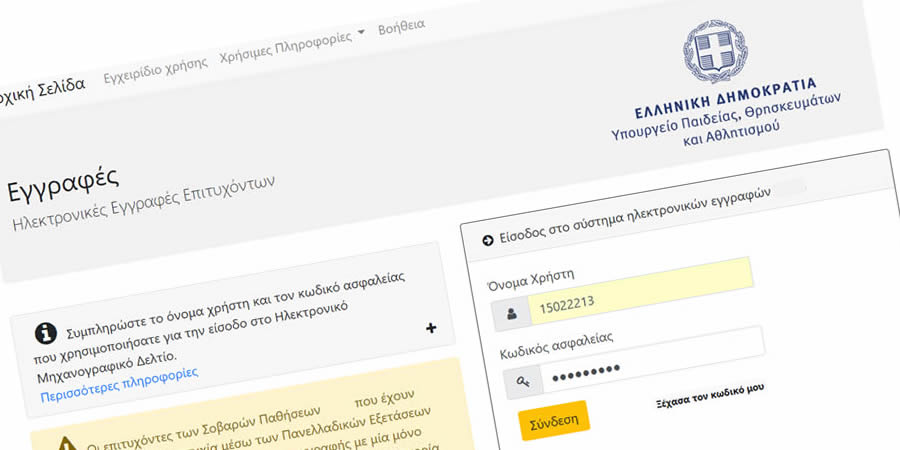
Task: Click the Ηλεκτρονικές Εγγραφές Επιτυχόντων subtitle
Action: pyautogui.click(x=142, y=203)
